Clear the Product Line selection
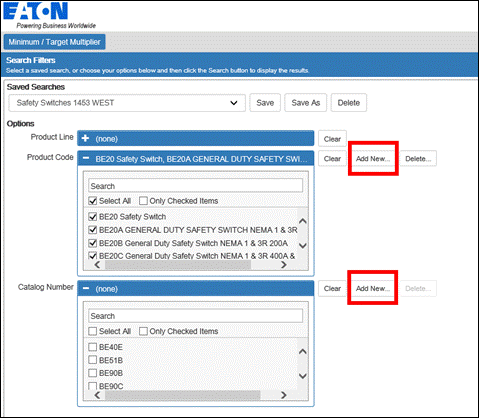 [x=332, y=139]
